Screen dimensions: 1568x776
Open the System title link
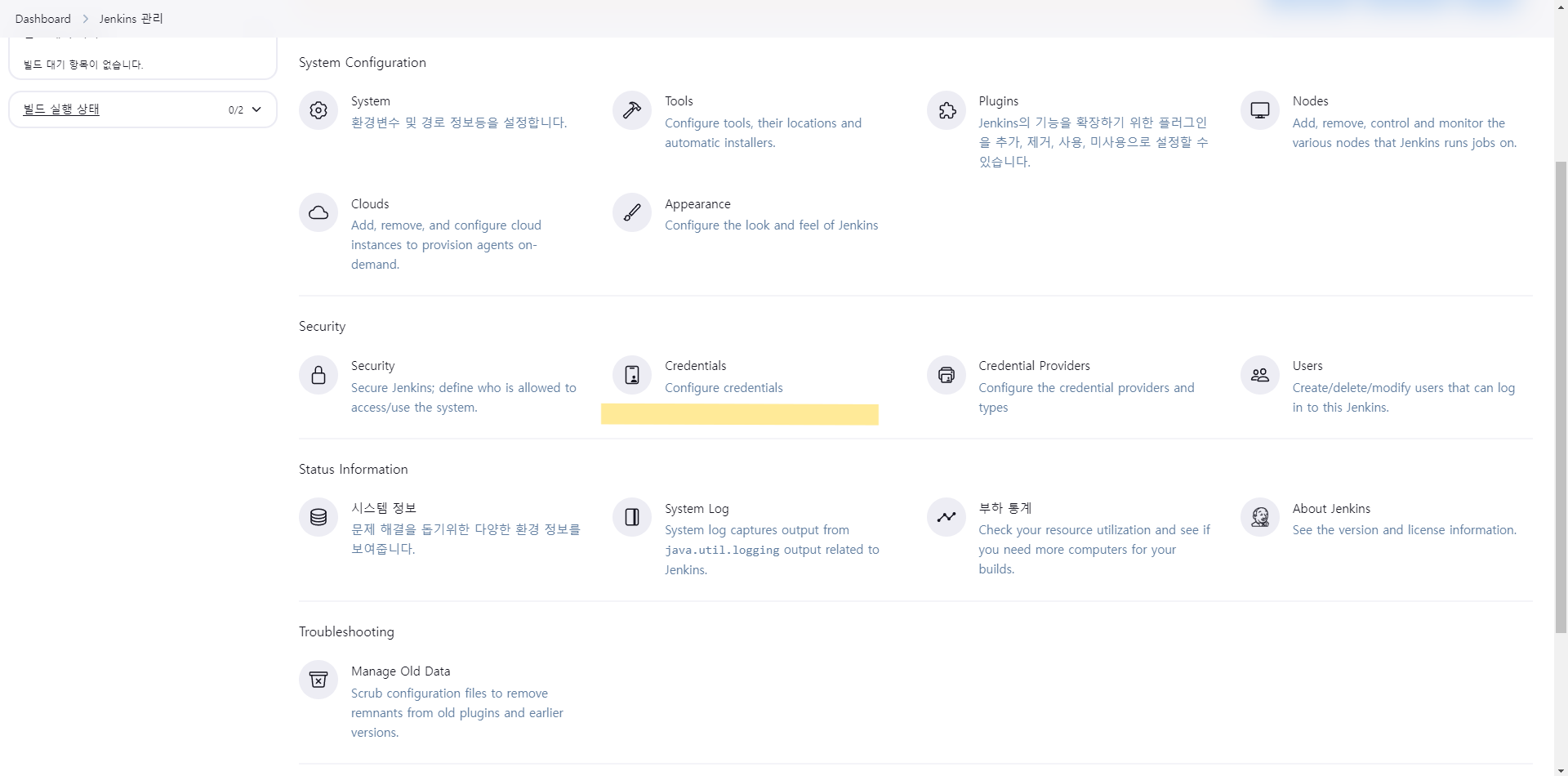pyautogui.click(x=371, y=101)
